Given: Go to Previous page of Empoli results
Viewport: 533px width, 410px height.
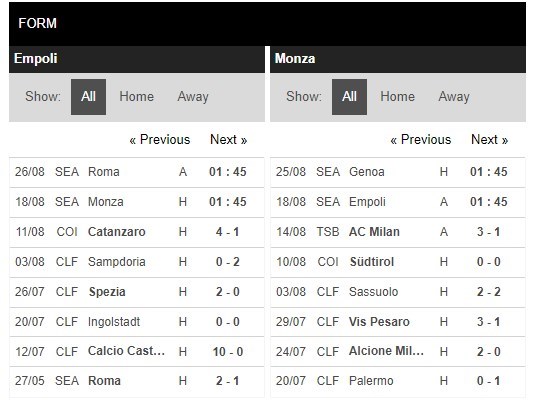Looking at the screenshot, I should point(159,140).
